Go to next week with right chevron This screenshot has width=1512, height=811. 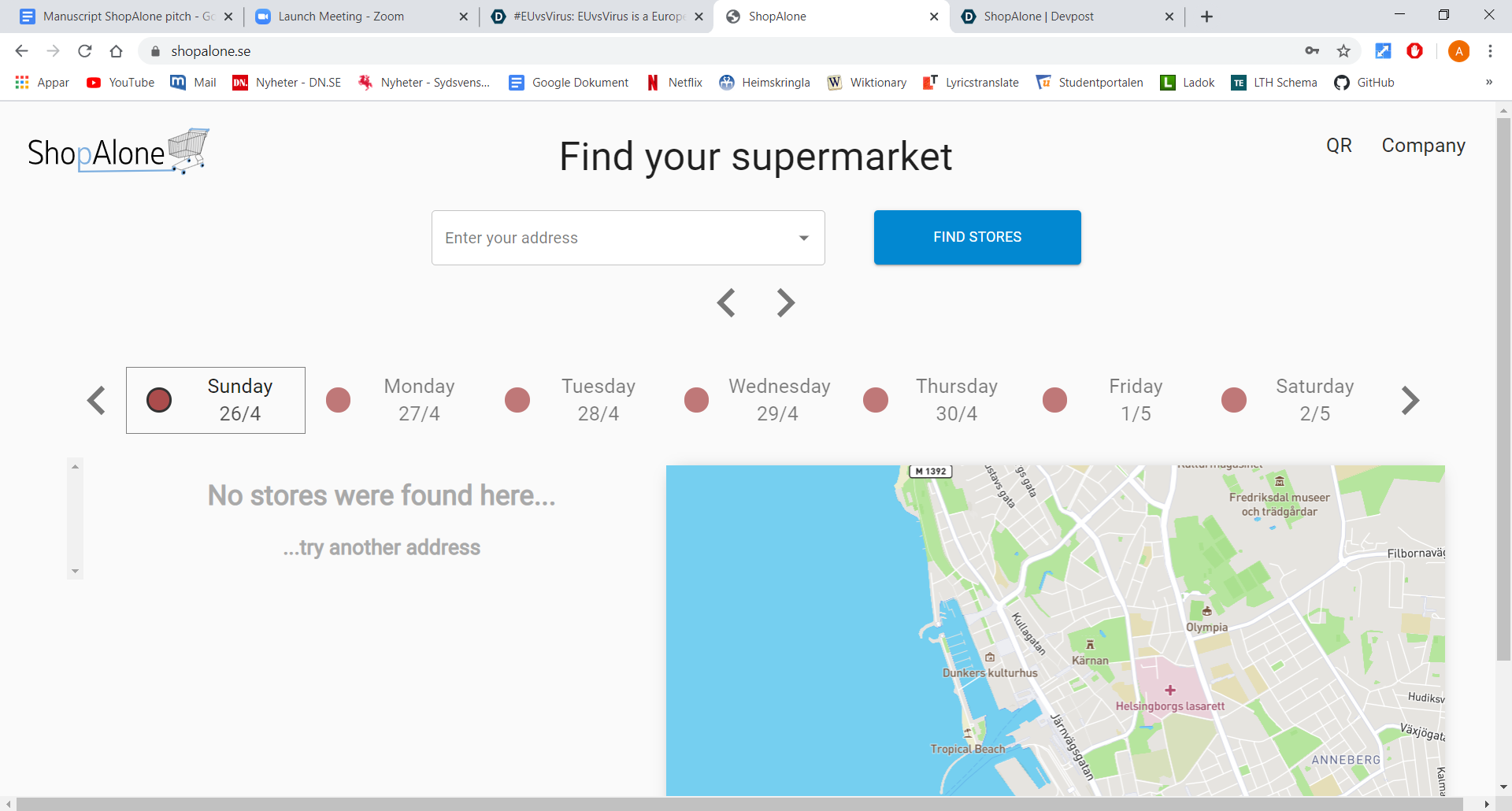1410,400
